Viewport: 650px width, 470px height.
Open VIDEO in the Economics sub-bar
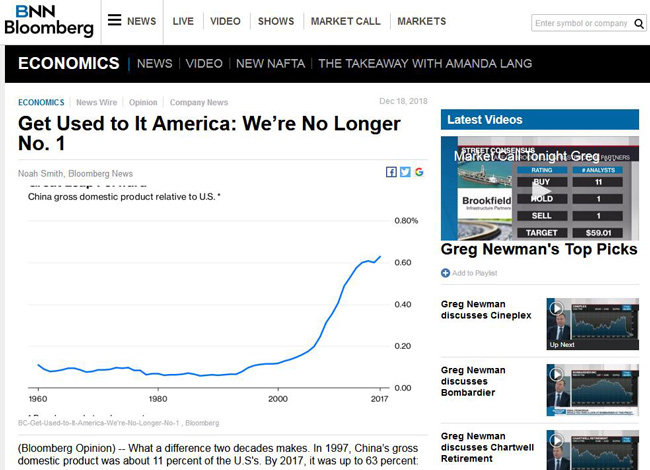tap(204, 63)
